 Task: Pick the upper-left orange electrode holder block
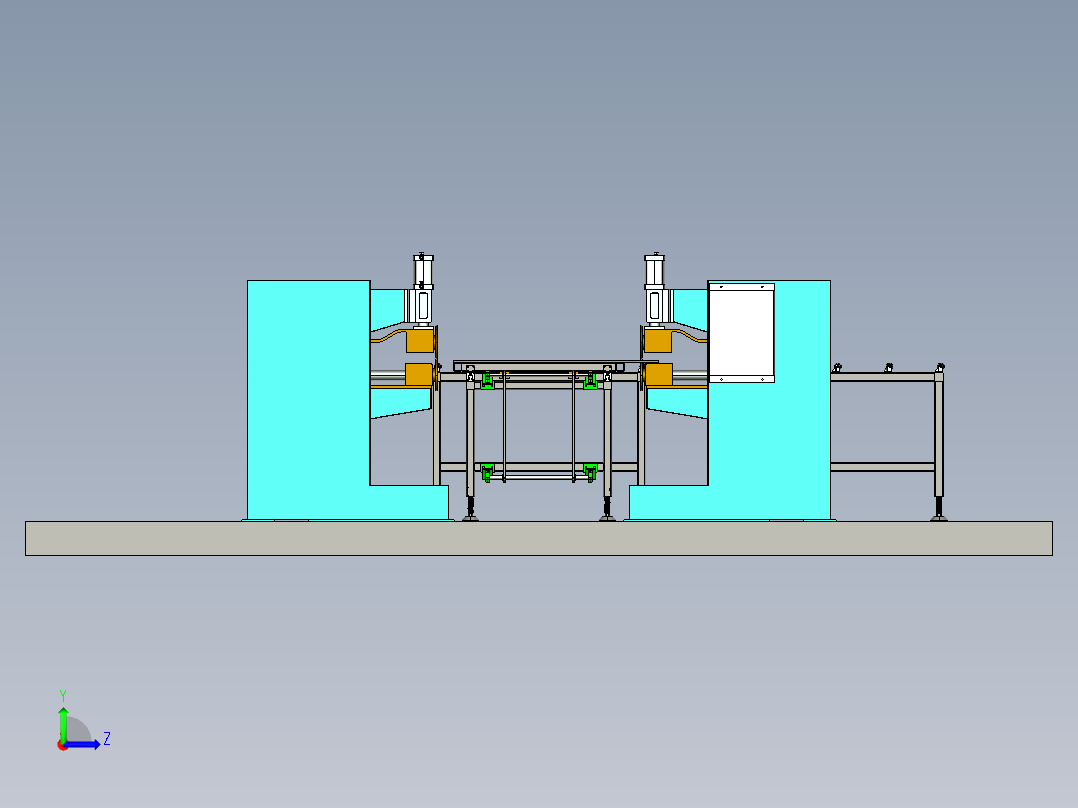[x=420, y=341]
